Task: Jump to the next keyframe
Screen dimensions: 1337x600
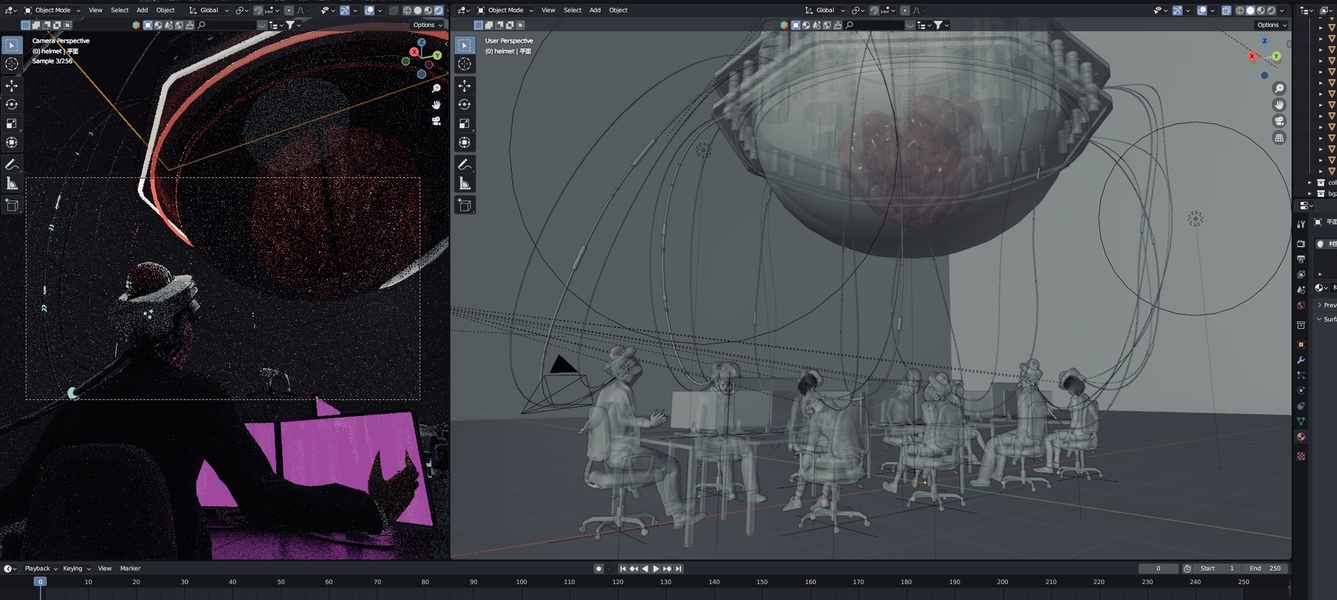Action: click(x=667, y=568)
